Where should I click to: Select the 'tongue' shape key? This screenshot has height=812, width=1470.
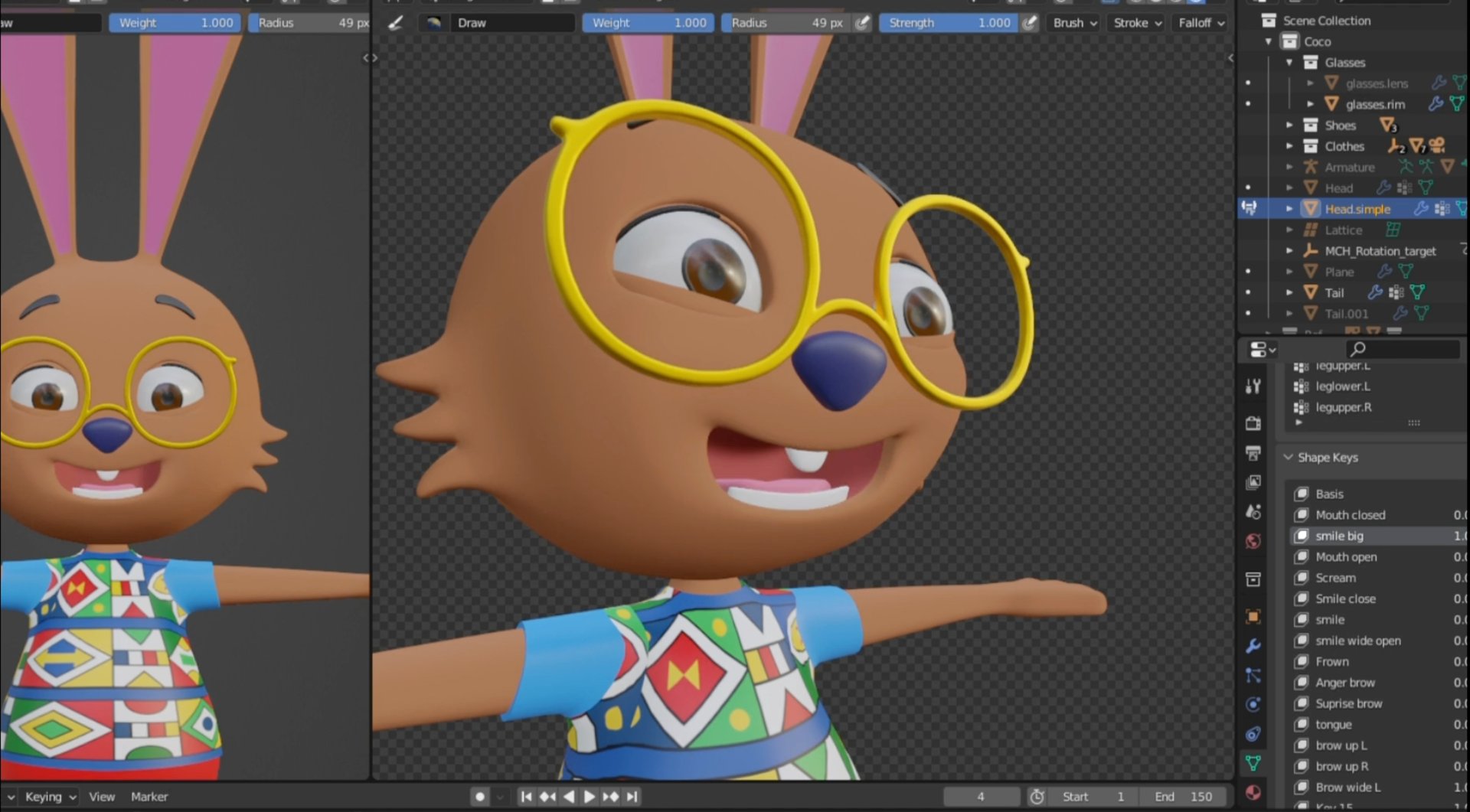click(x=1379, y=724)
